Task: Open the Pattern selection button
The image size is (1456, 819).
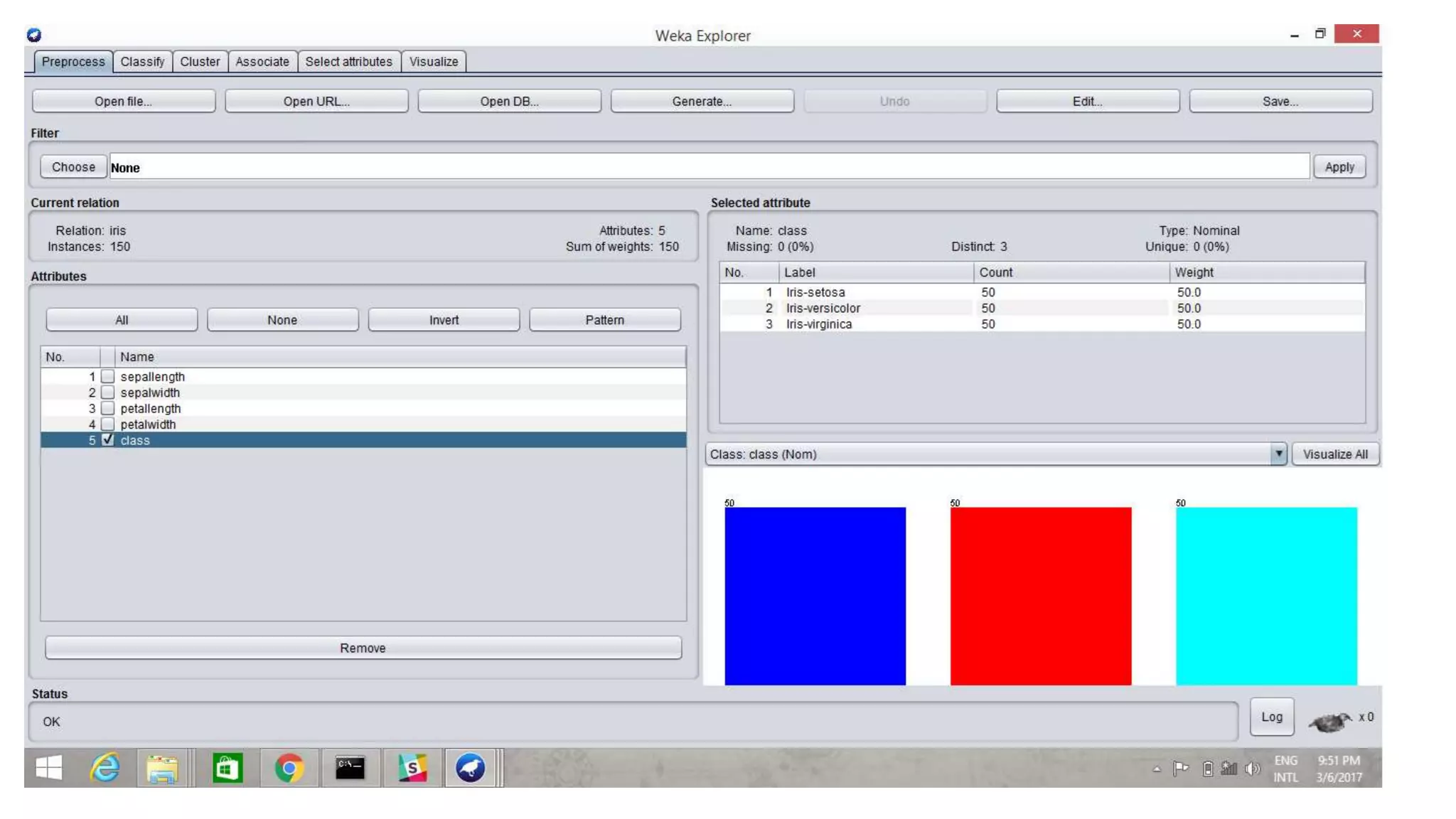Action: coord(605,320)
